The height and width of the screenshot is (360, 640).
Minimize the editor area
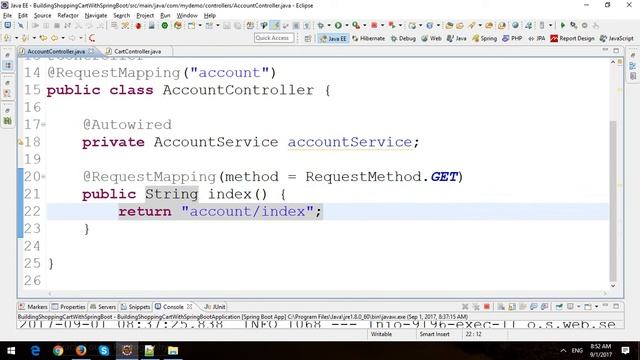click(605, 50)
